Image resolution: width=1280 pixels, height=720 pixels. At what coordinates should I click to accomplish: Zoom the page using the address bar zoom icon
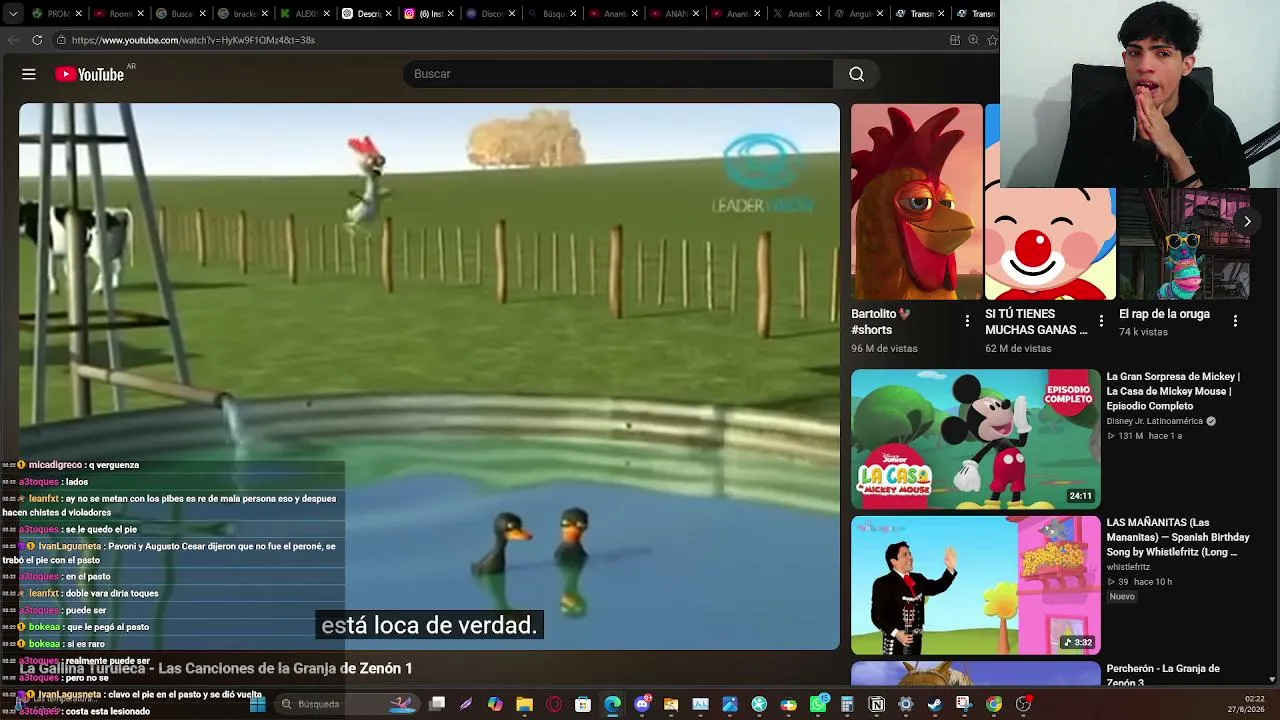[973, 40]
